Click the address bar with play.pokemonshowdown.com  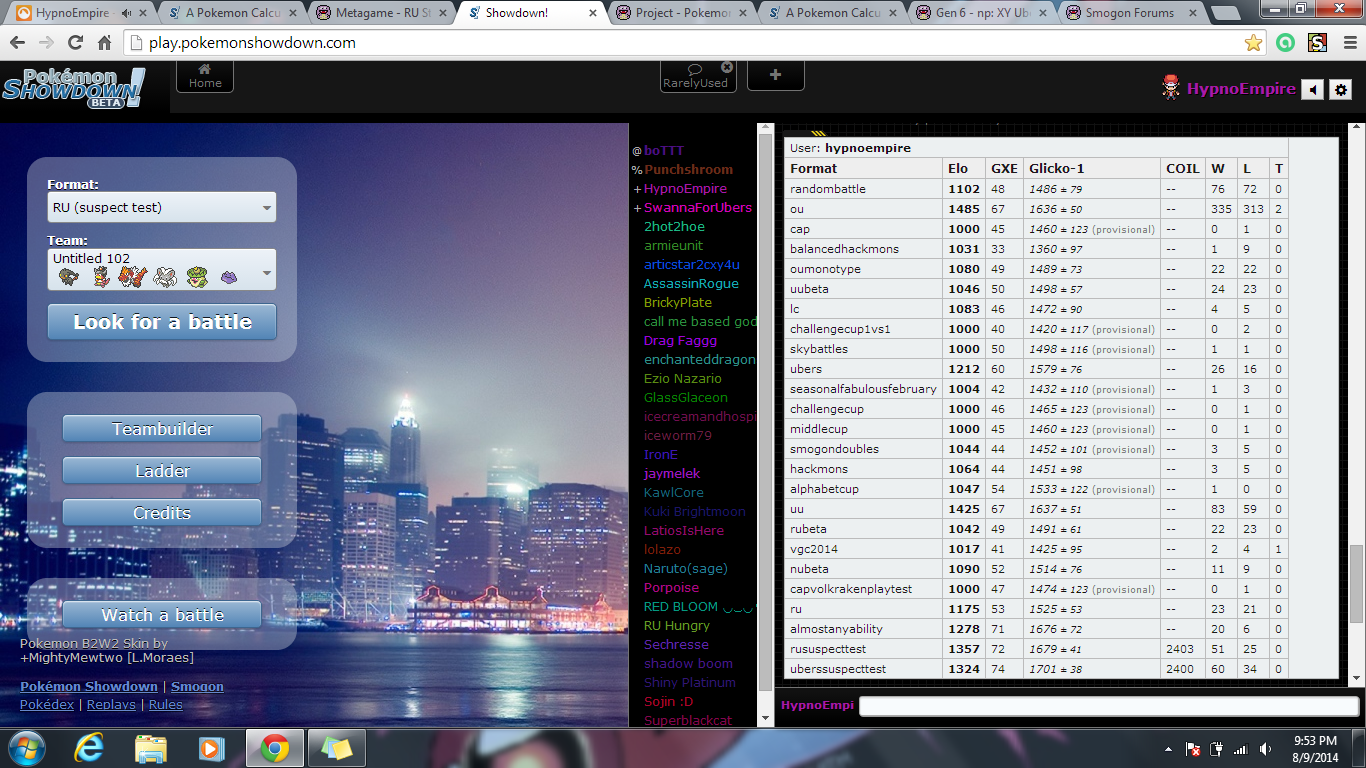695,43
